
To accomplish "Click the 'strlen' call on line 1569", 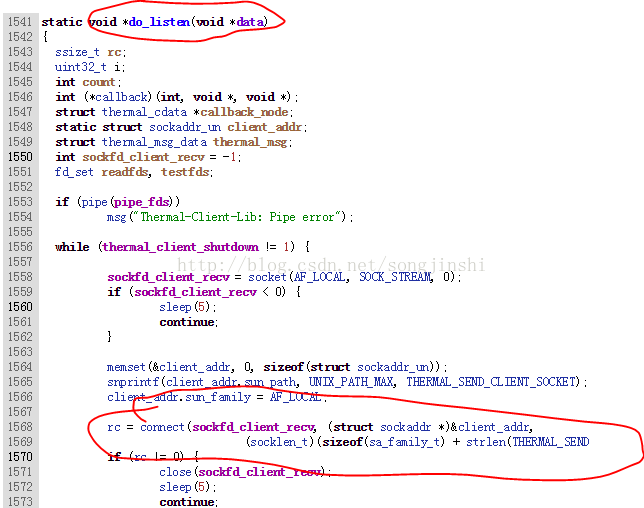I will 486,442.
